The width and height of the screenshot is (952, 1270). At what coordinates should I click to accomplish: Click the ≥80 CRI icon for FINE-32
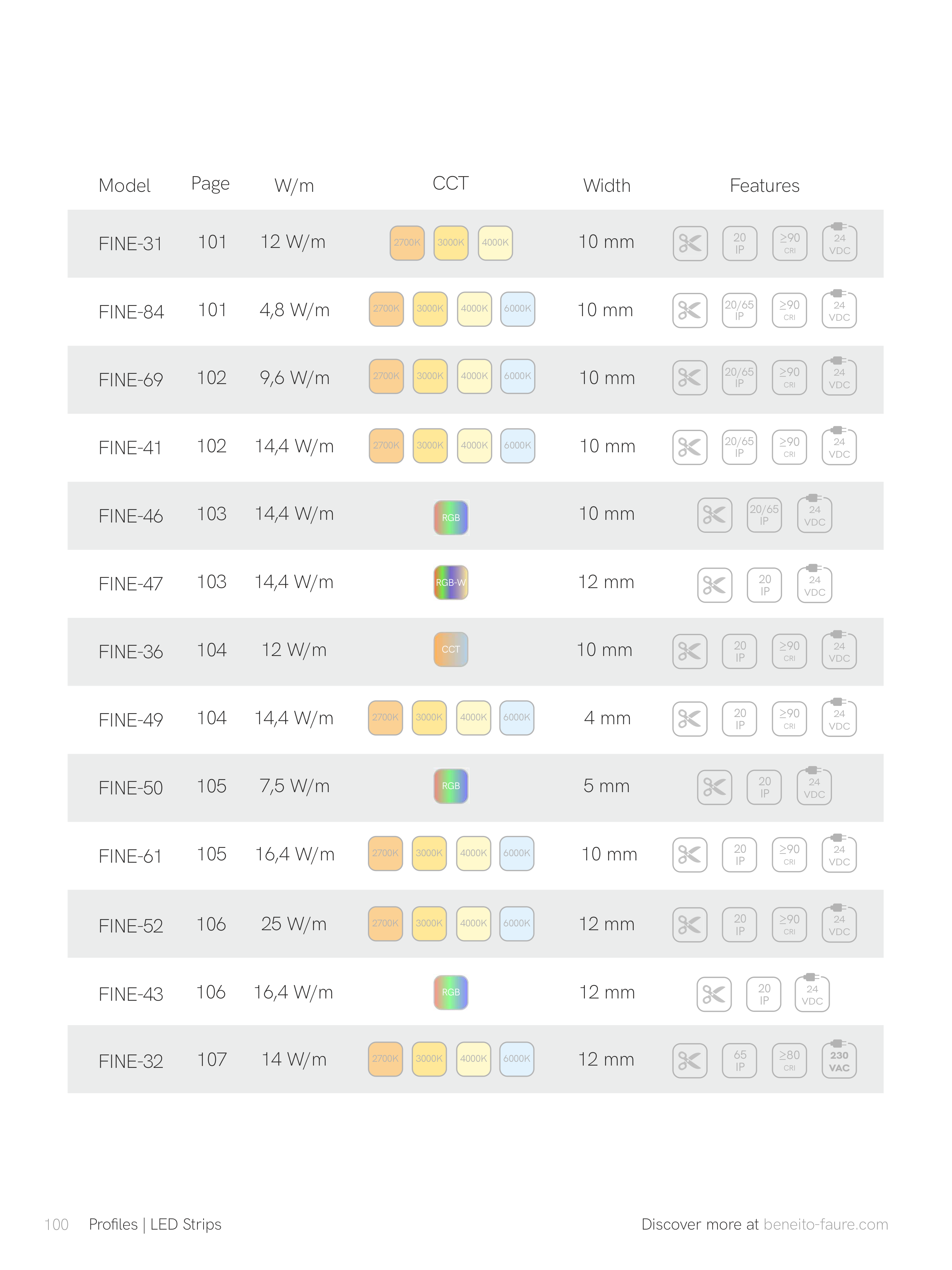click(x=789, y=1061)
